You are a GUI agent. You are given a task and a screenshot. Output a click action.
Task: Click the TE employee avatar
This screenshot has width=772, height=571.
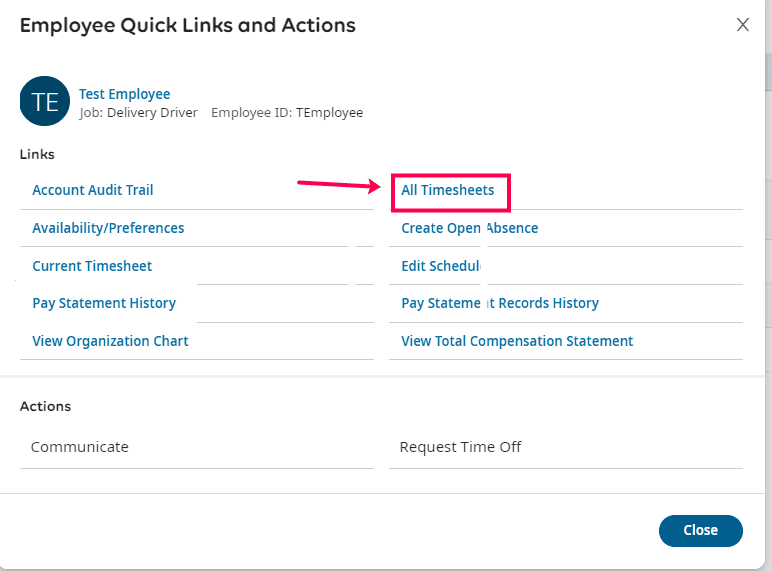[44, 101]
